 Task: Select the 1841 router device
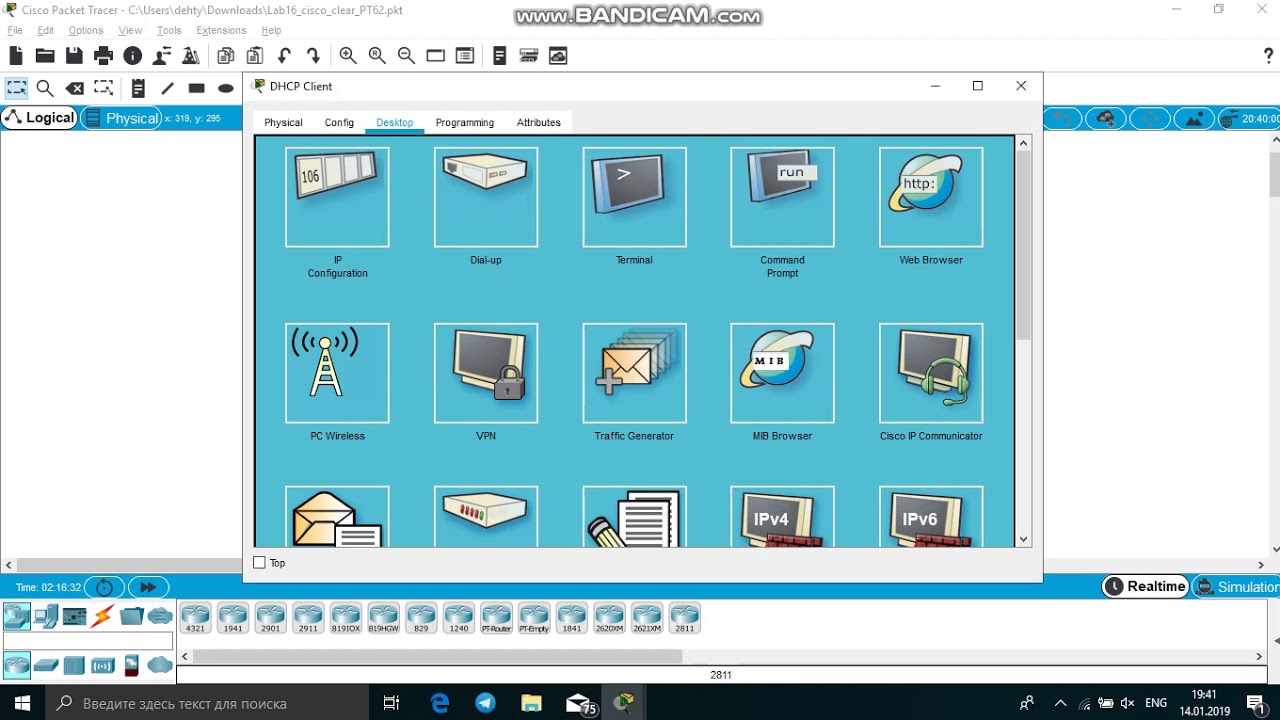[x=571, y=618]
